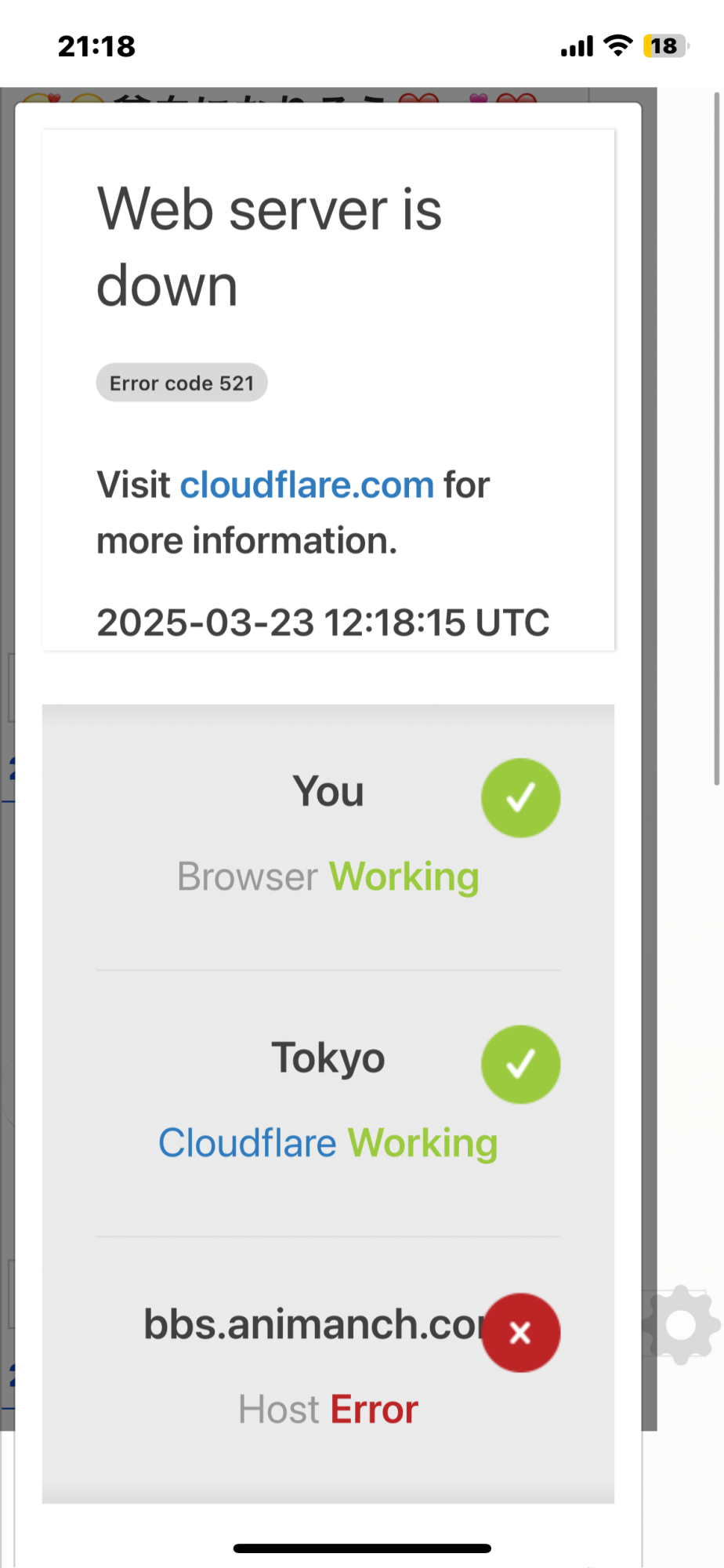This screenshot has width=724, height=1568.
Task: Tap the battery indicator showing 18
Action: point(664,46)
